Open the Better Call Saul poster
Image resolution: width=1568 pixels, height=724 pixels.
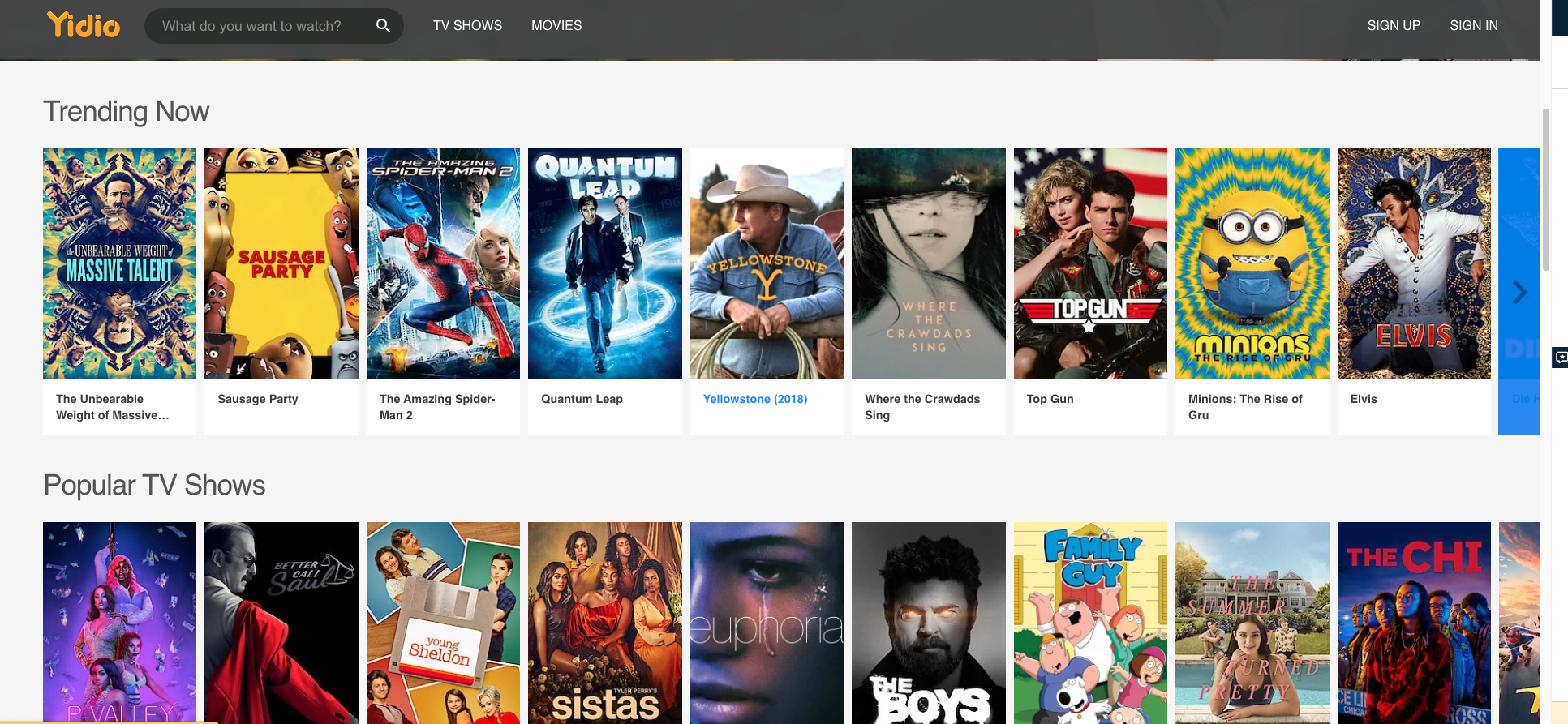point(281,623)
